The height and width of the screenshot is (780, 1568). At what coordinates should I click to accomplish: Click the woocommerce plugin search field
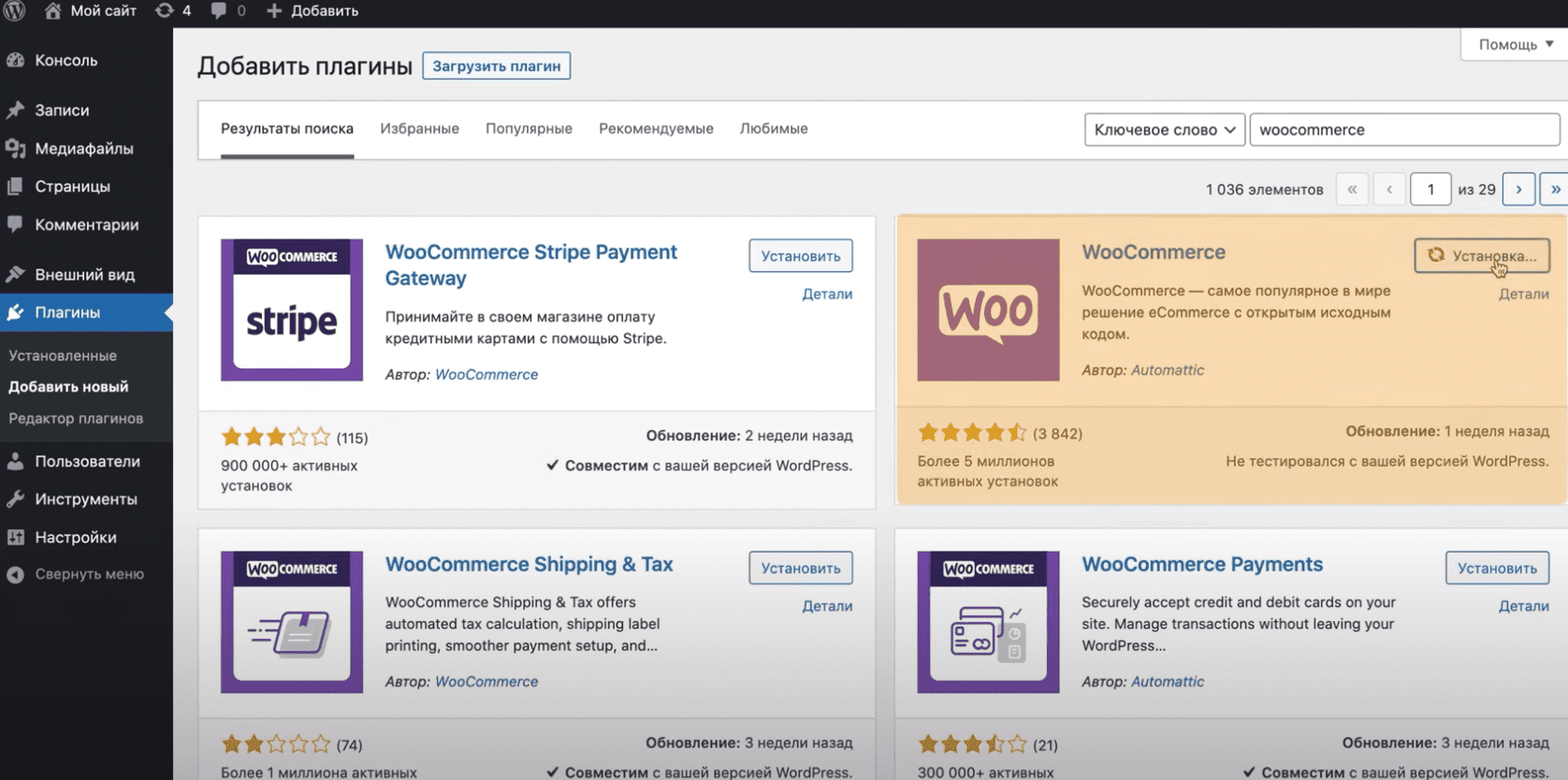[x=1404, y=129]
